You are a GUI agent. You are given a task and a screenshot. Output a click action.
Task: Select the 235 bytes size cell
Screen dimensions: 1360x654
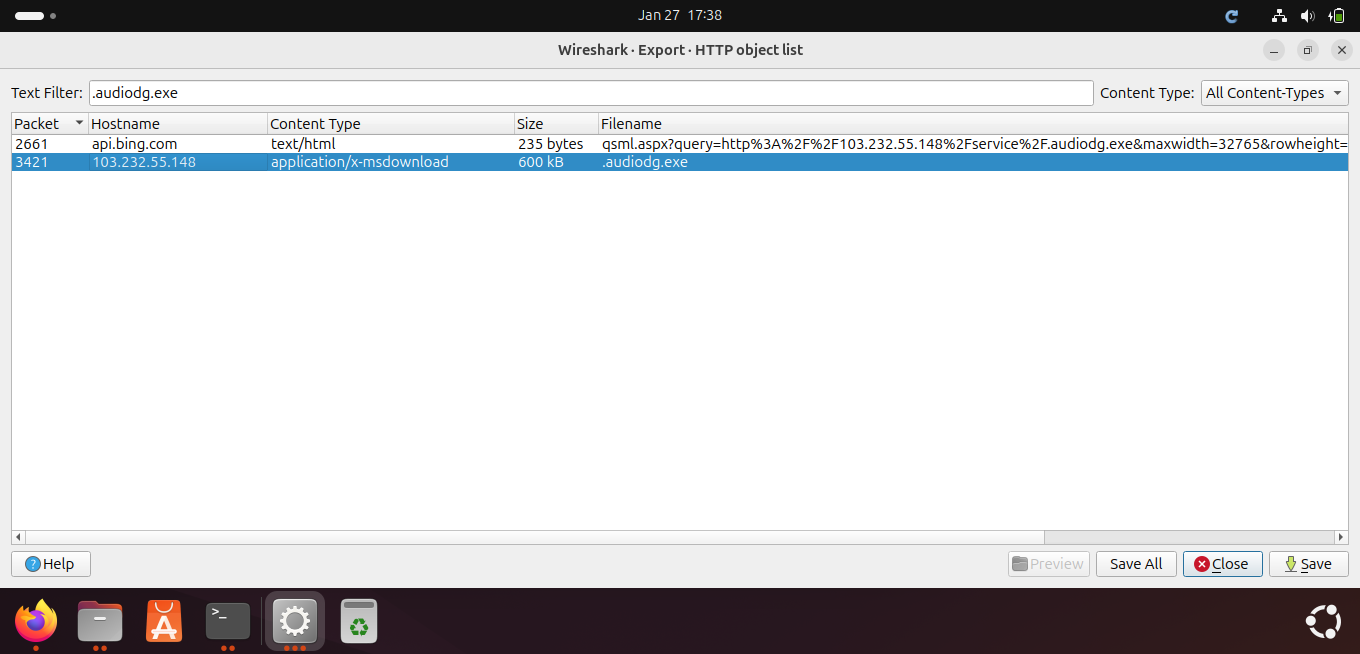coord(556,144)
